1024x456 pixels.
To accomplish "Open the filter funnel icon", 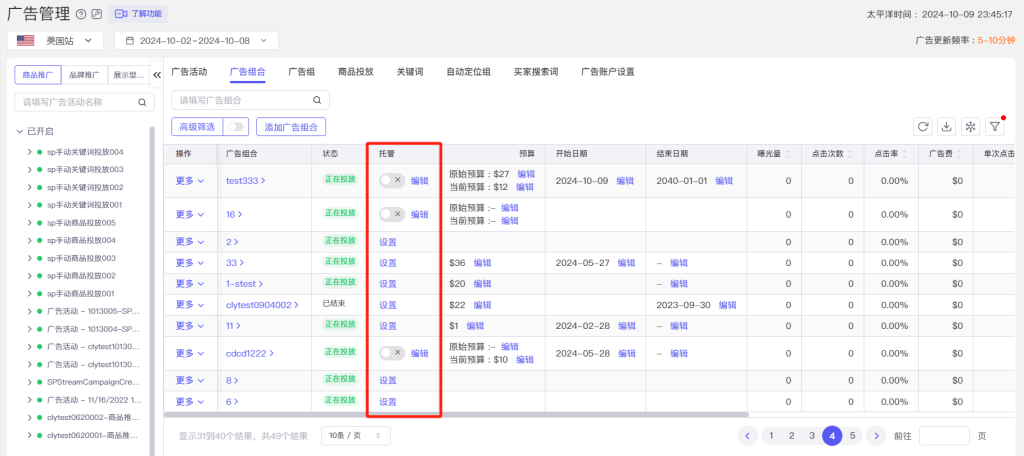I will (x=995, y=127).
